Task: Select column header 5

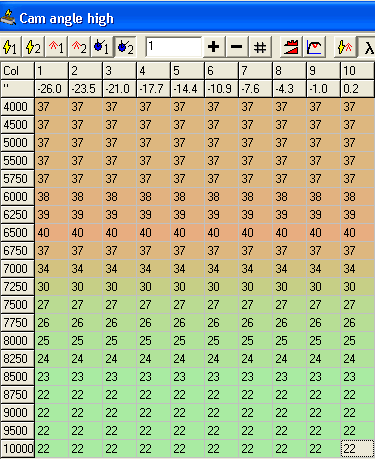Action: point(188,71)
